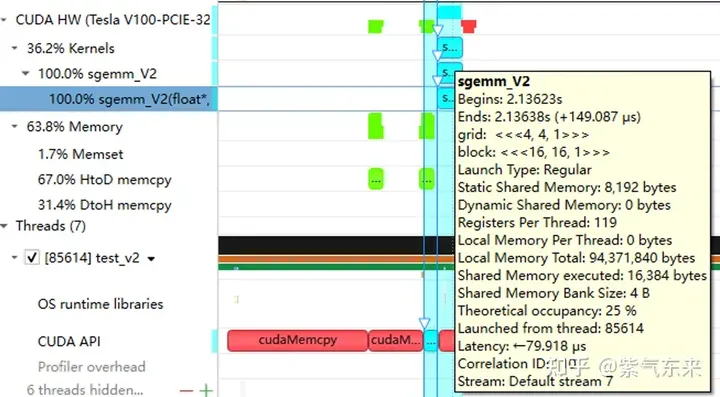Collapse the 100.0% sgemm_V2 tree node
720x397 pixels.
(26, 73)
